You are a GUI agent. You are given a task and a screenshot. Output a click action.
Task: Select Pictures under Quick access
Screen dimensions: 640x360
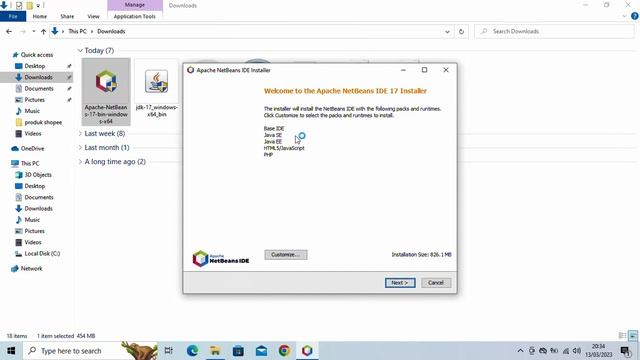(x=34, y=100)
